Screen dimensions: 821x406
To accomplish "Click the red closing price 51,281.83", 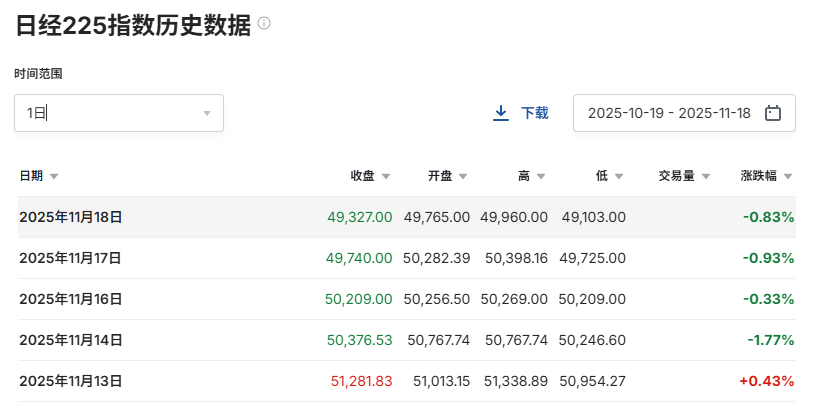I will 361,381.
